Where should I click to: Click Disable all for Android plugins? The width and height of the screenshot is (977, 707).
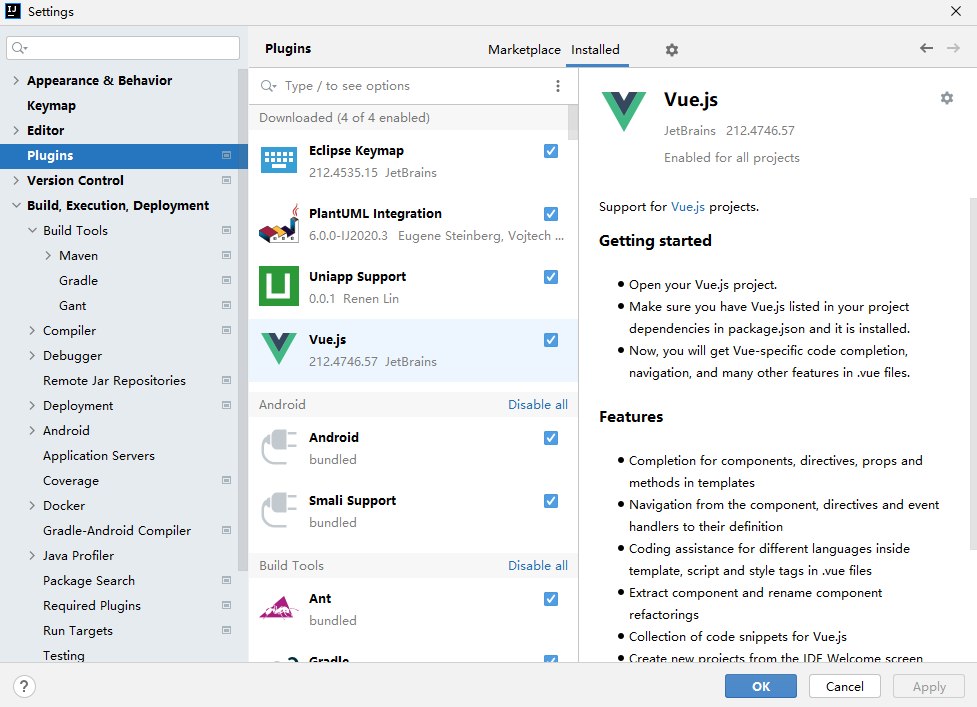tap(537, 405)
